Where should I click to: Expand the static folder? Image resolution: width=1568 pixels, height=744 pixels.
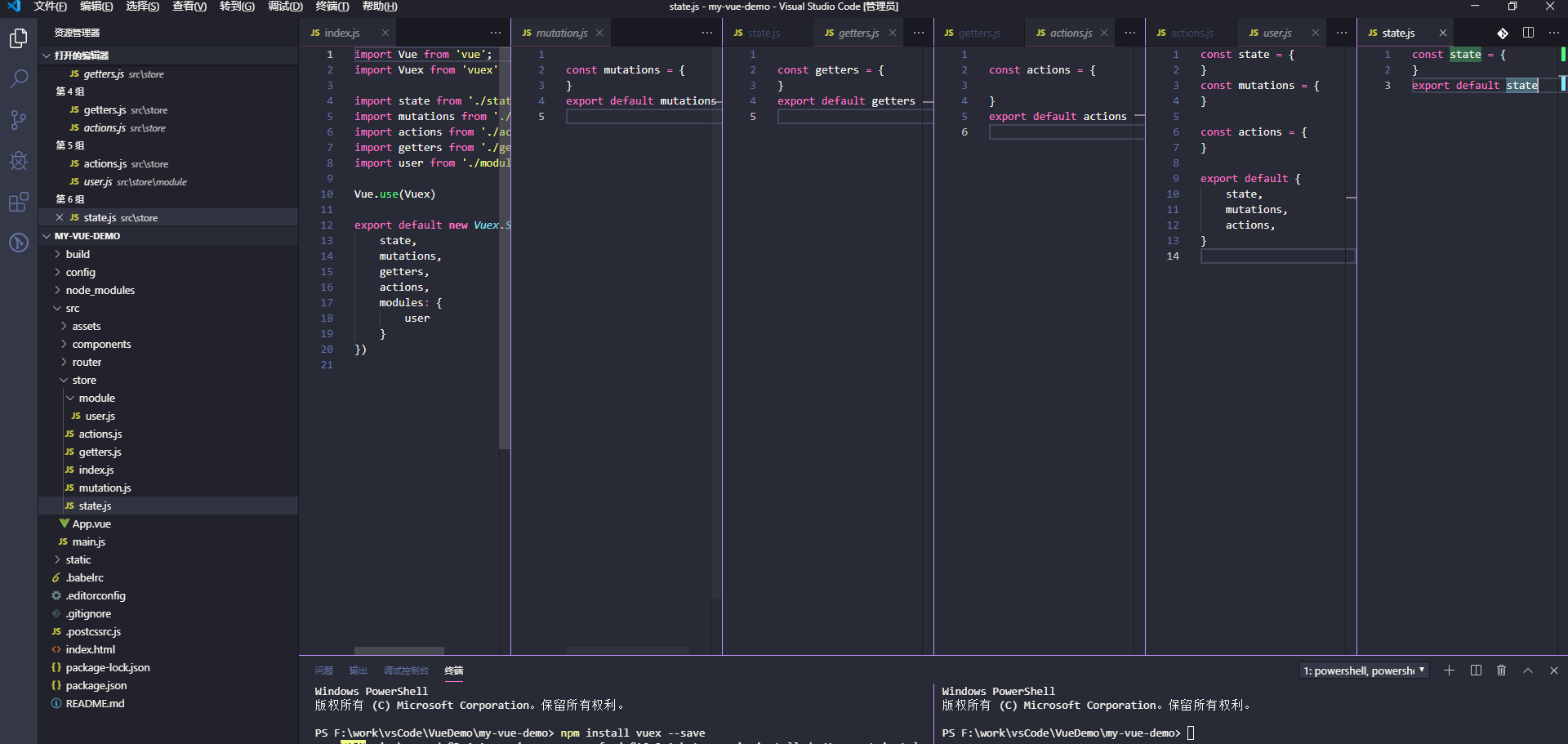tap(167, 559)
